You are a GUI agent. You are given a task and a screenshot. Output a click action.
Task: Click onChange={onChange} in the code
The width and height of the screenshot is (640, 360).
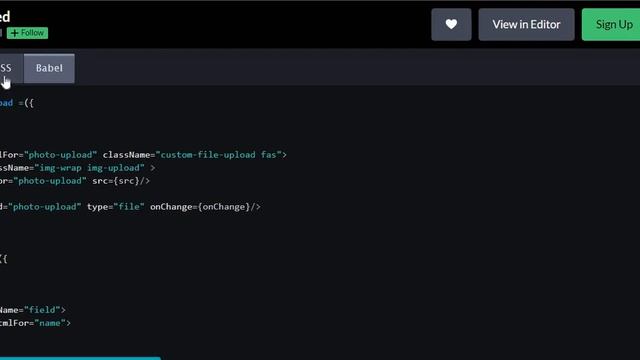click(200, 207)
